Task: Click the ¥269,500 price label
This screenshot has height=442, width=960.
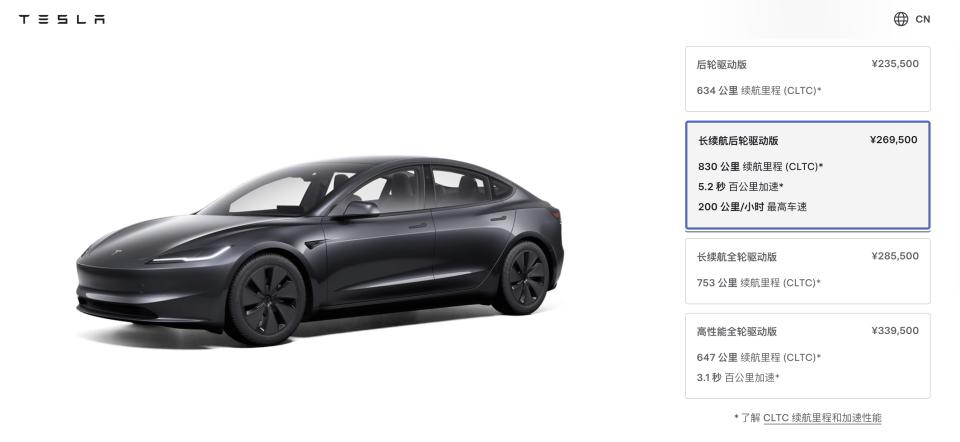Action: pyautogui.click(x=893, y=140)
